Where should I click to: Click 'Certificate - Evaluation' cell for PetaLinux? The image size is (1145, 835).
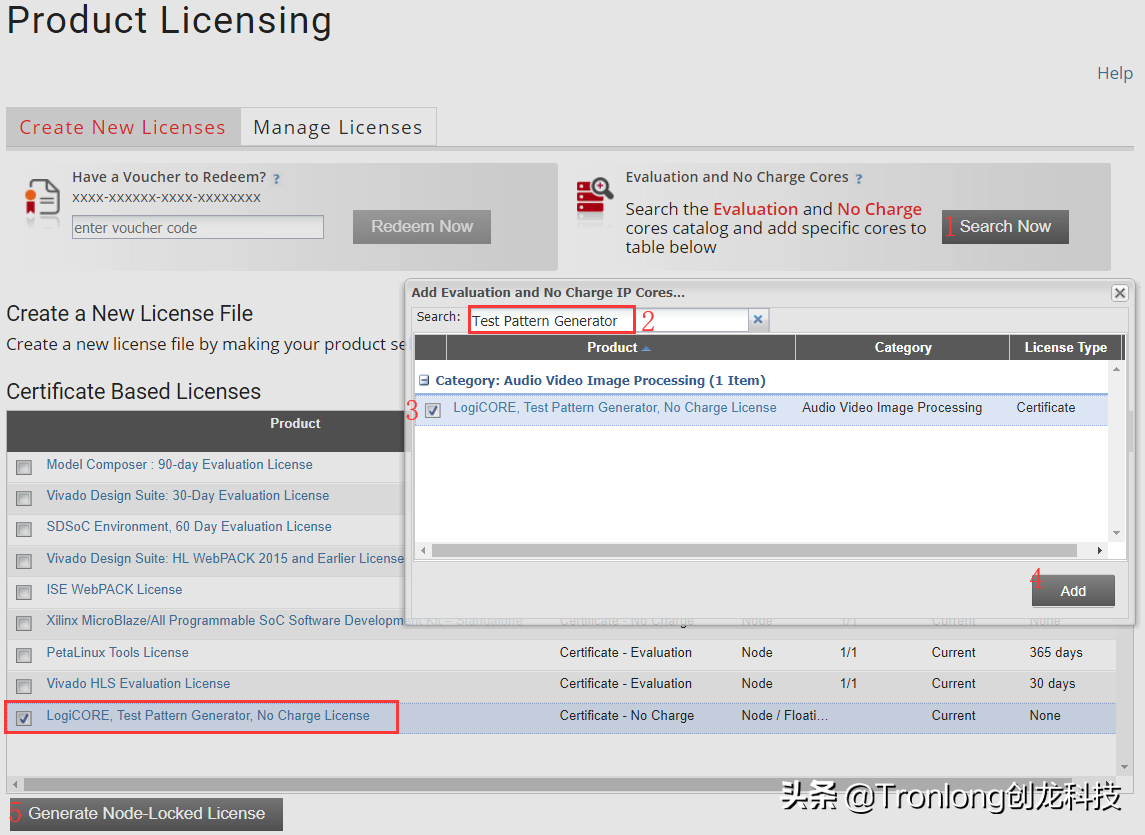pyautogui.click(x=626, y=652)
